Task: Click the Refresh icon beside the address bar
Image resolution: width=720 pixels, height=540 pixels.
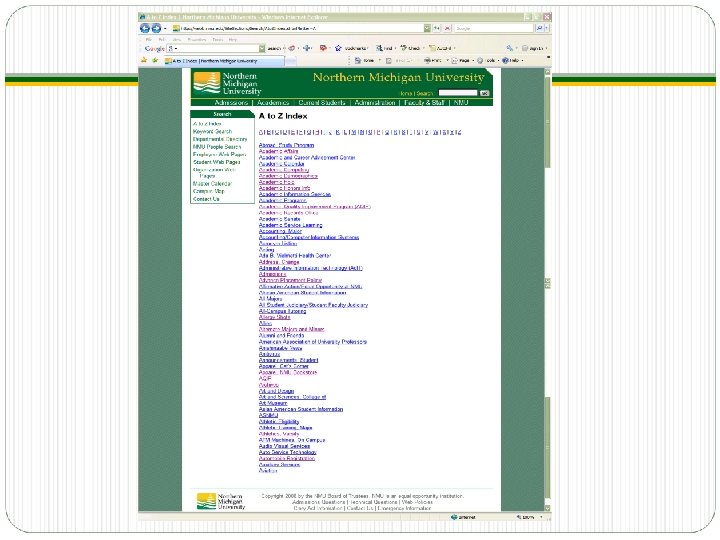Action: [437, 28]
